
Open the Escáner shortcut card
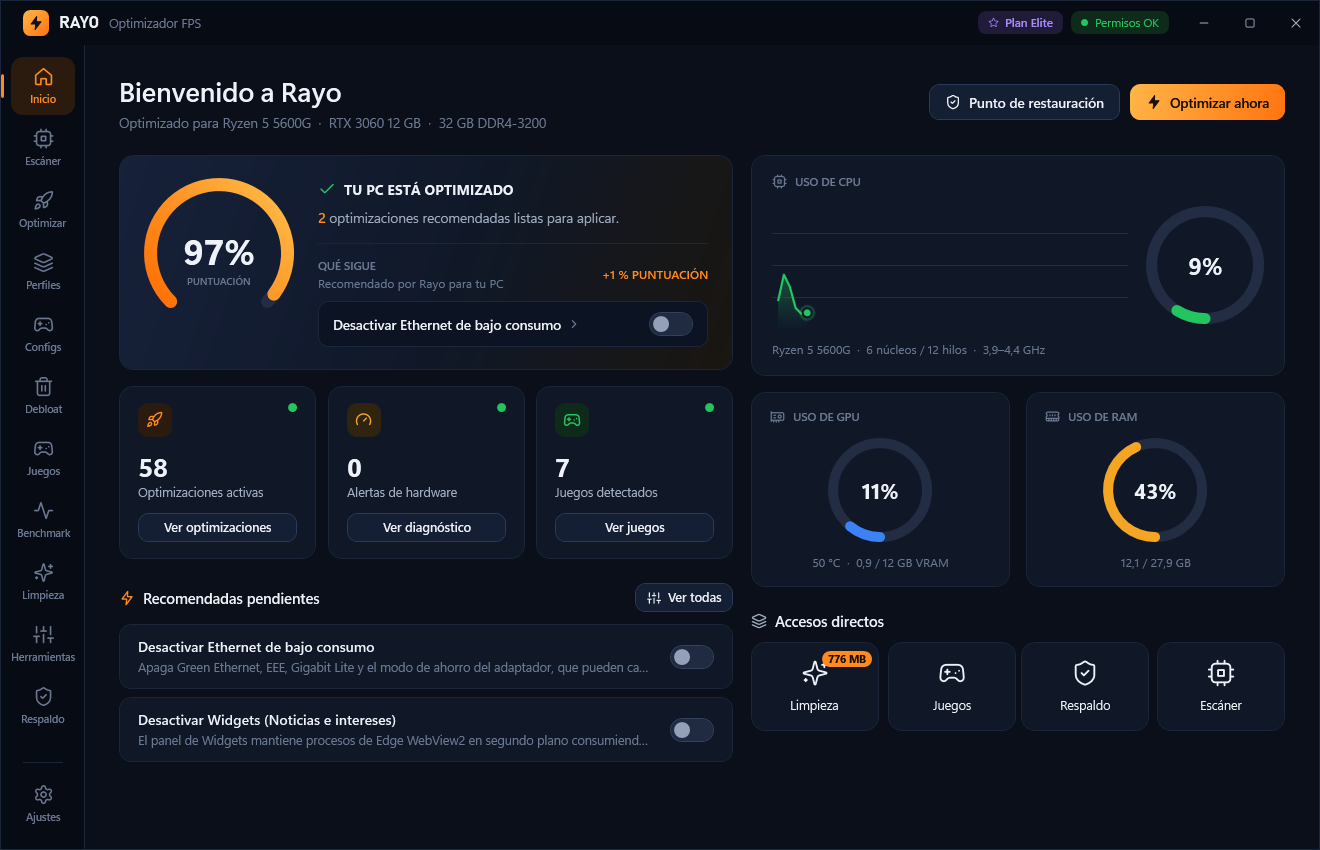[1221, 685]
